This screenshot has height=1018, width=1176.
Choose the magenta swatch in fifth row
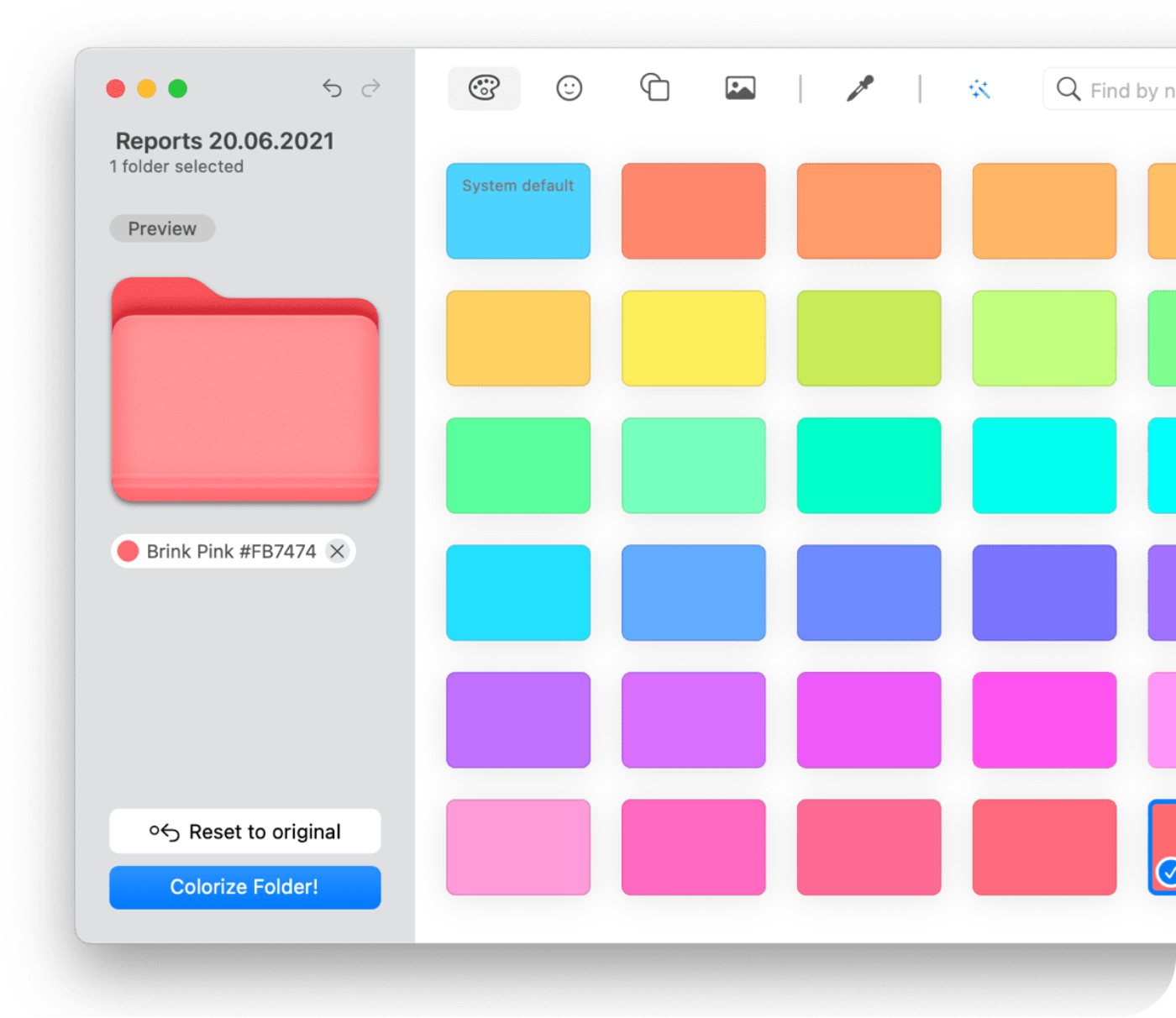click(x=869, y=720)
